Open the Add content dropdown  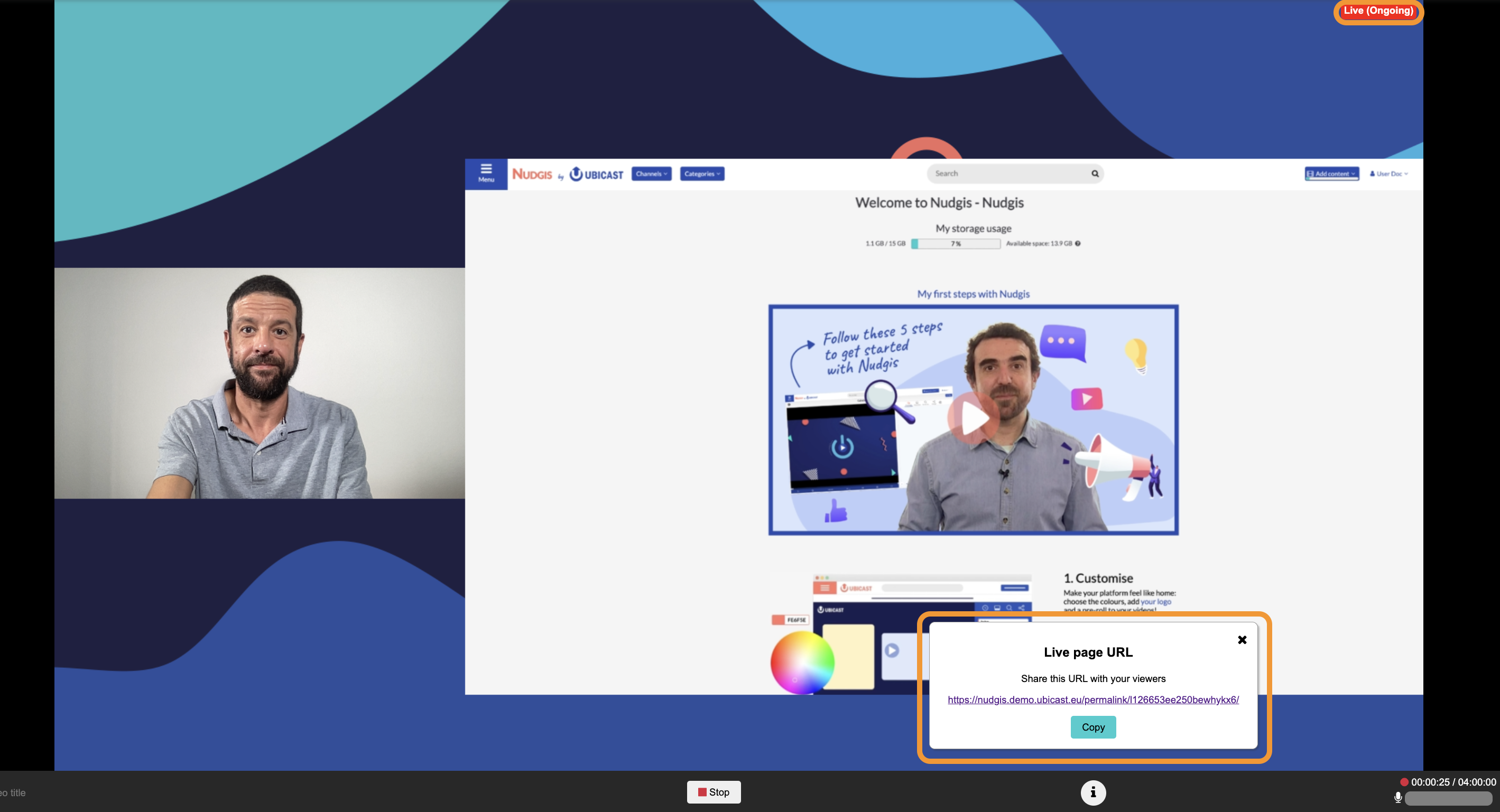[1332, 173]
